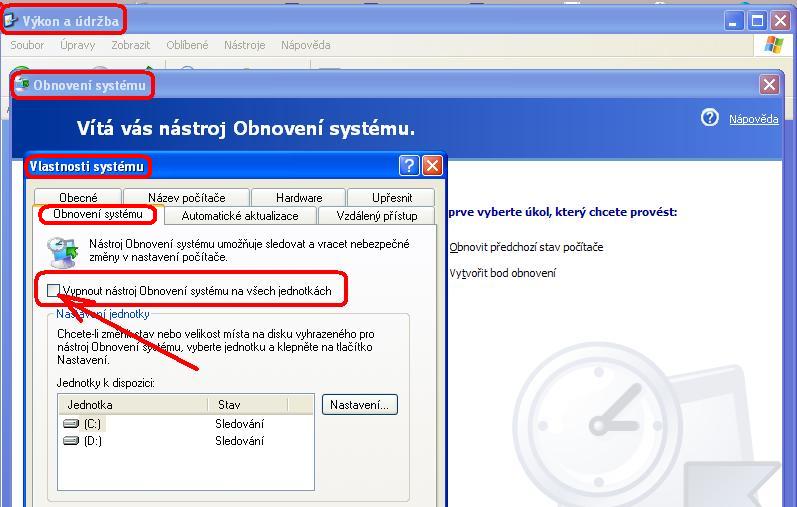Close the Vlastnosti systému dialog
The image size is (797, 507).
(x=432, y=166)
